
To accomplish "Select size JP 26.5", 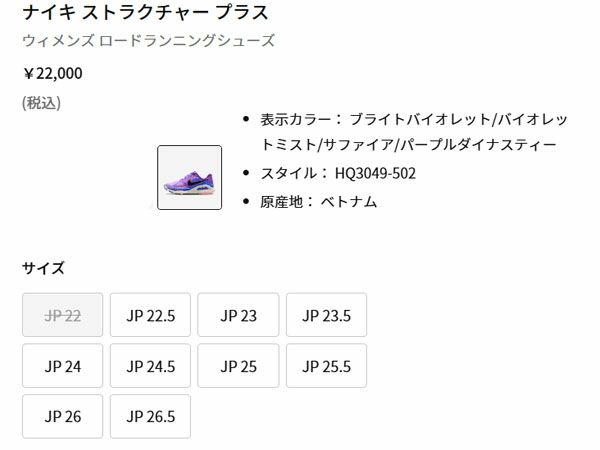I will [x=151, y=416].
